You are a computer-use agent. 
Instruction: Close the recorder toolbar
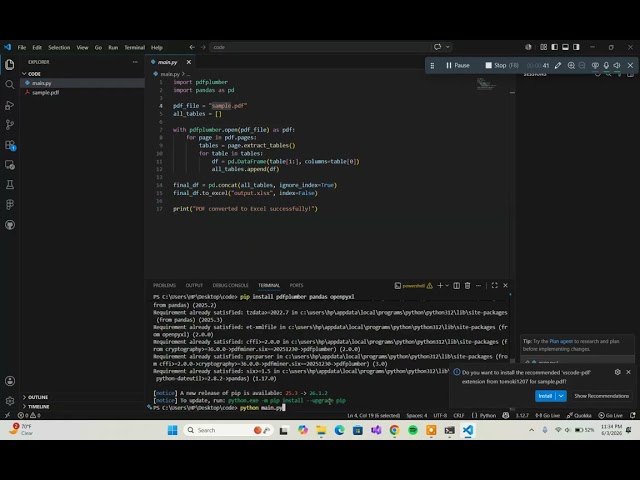point(630,65)
